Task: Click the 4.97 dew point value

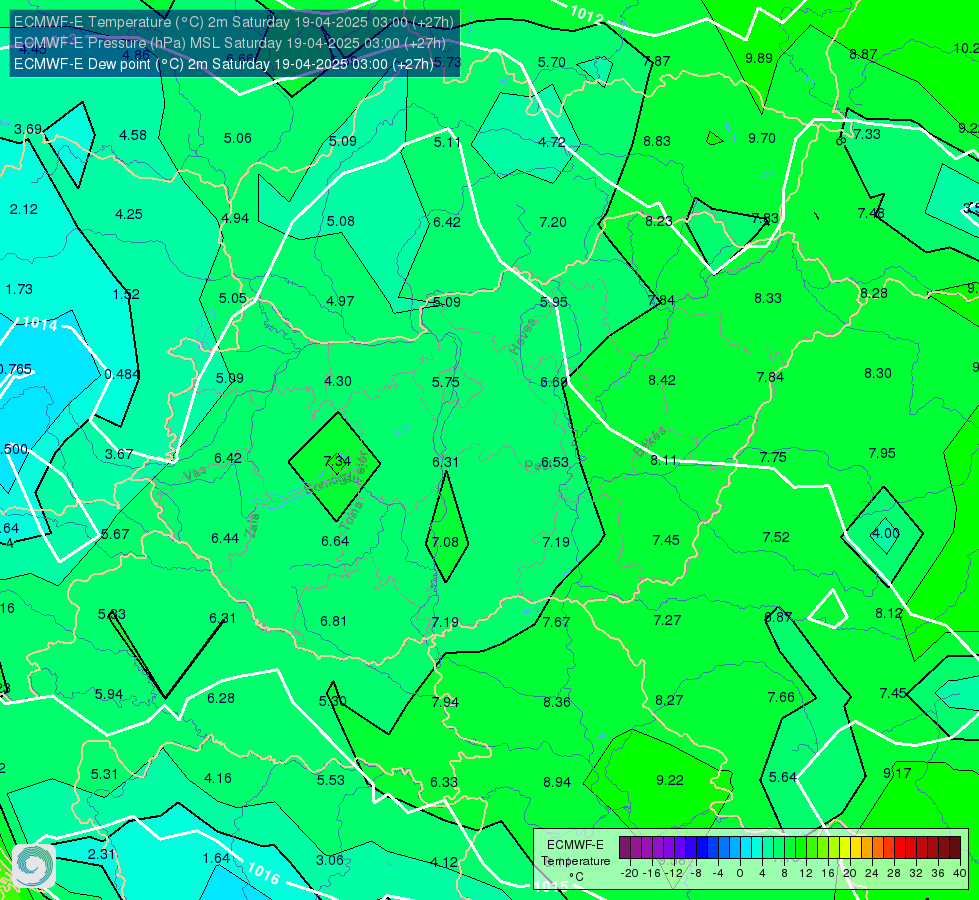Action: click(x=340, y=301)
